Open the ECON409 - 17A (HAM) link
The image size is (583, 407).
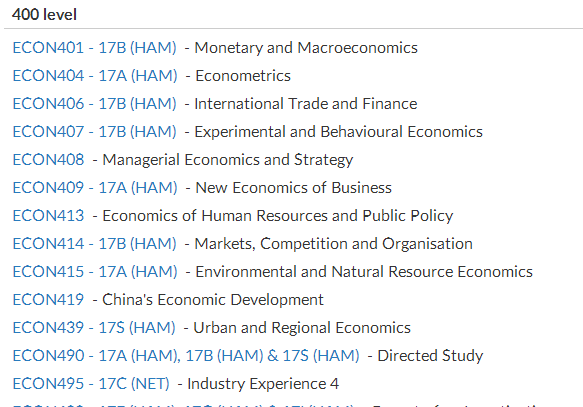[95, 188]
